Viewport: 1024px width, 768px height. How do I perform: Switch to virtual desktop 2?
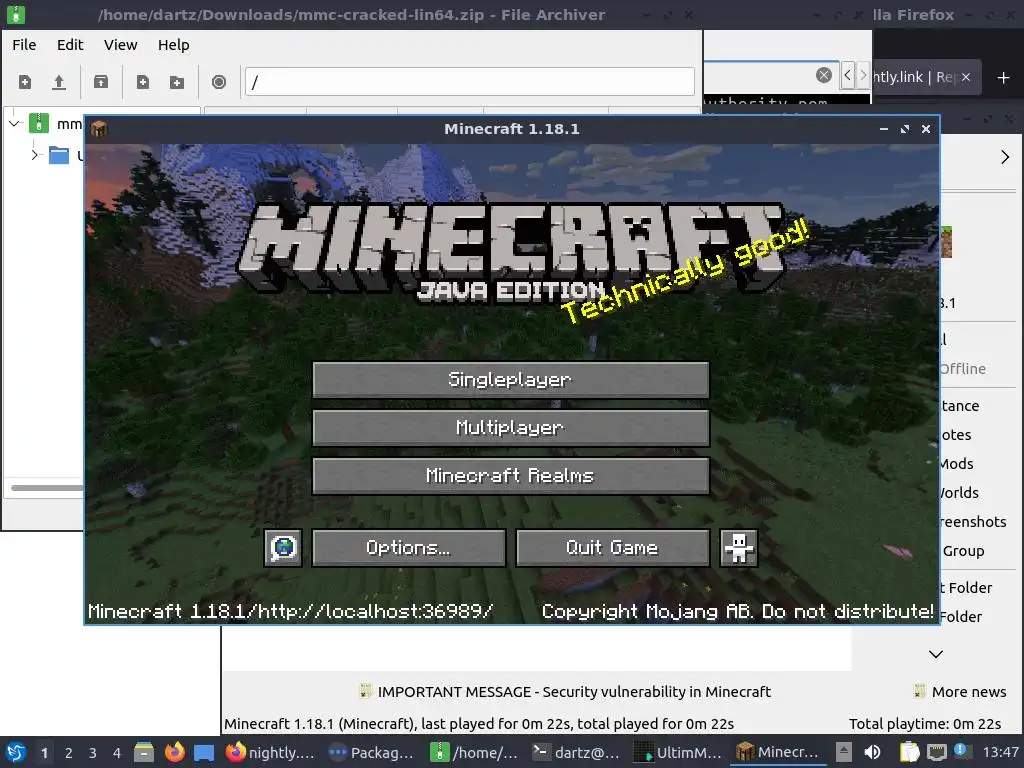[69, 752]
